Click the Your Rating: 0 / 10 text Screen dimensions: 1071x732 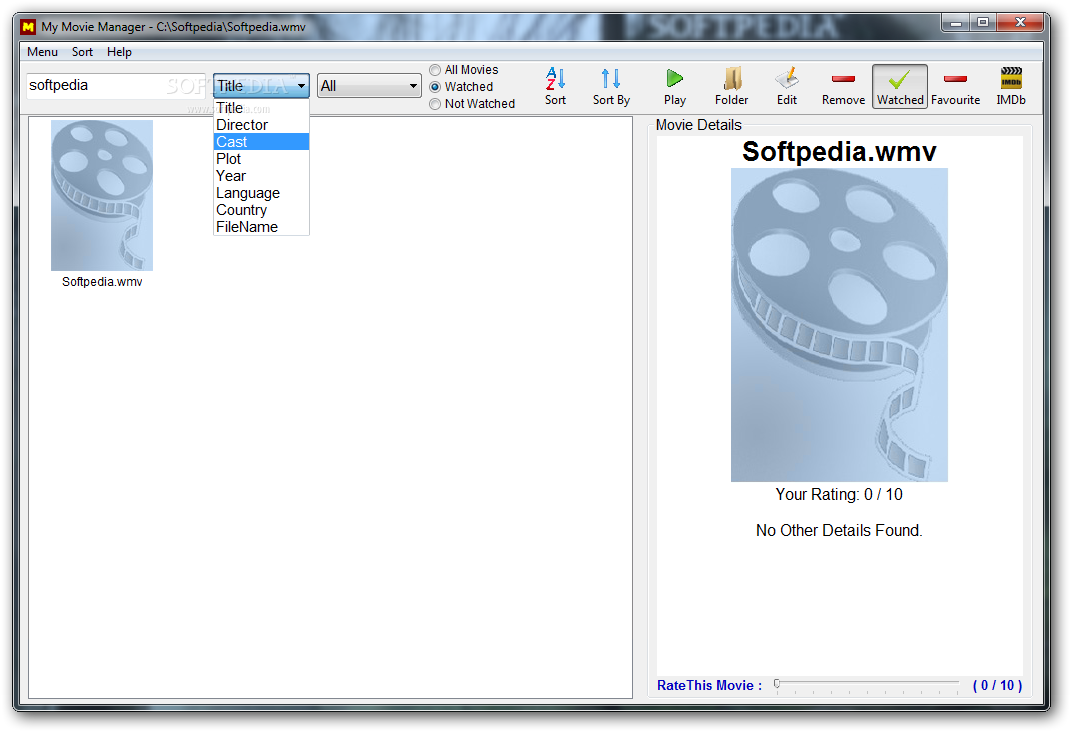[x=839, y=494]
